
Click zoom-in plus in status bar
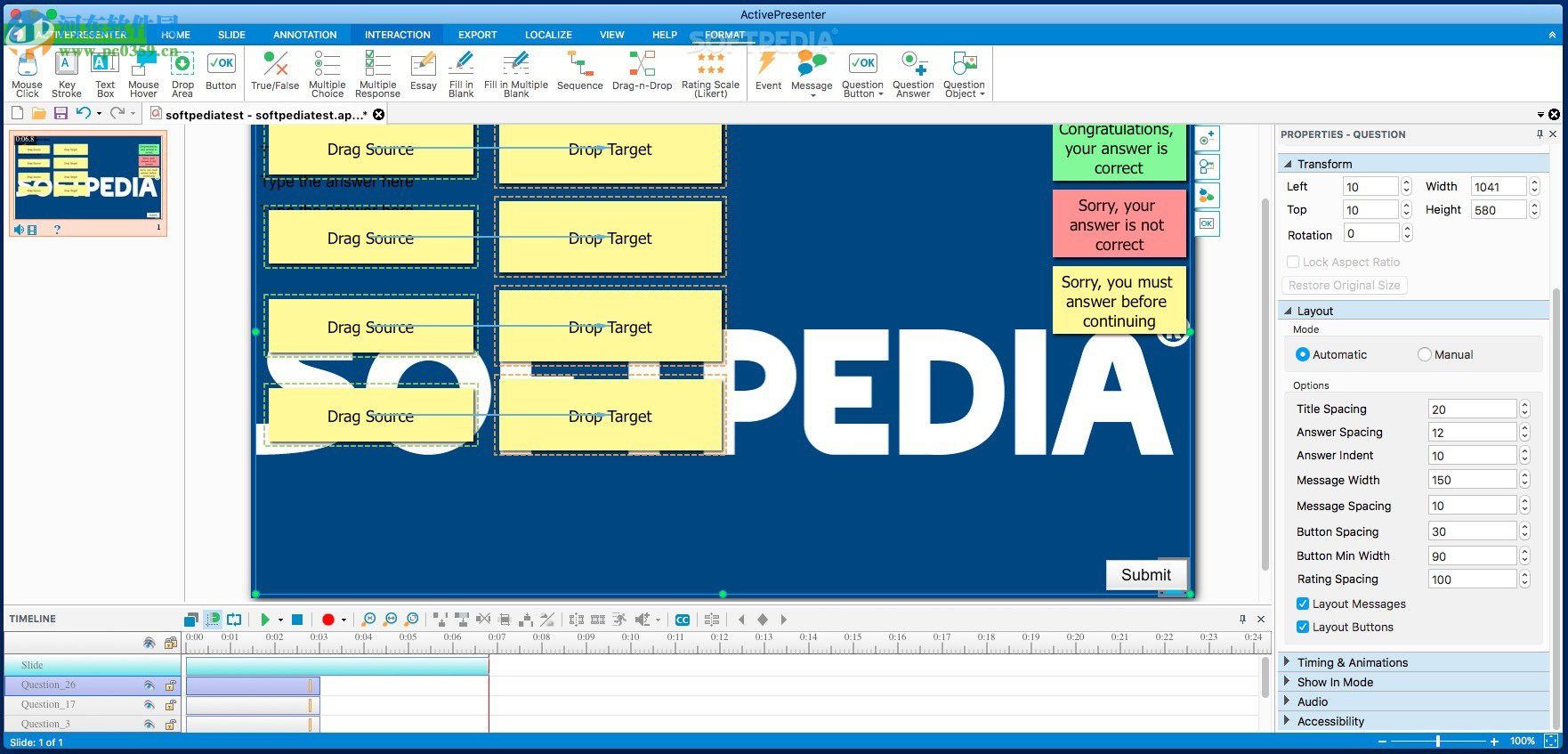tap(1494, 741)
